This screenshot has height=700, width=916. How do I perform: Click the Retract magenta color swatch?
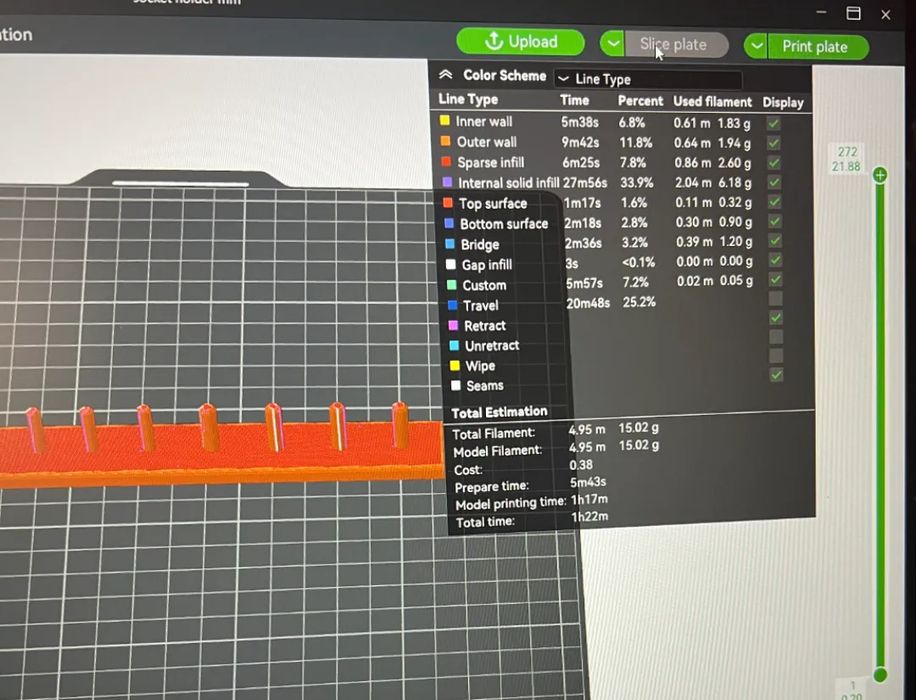(453, 325)
